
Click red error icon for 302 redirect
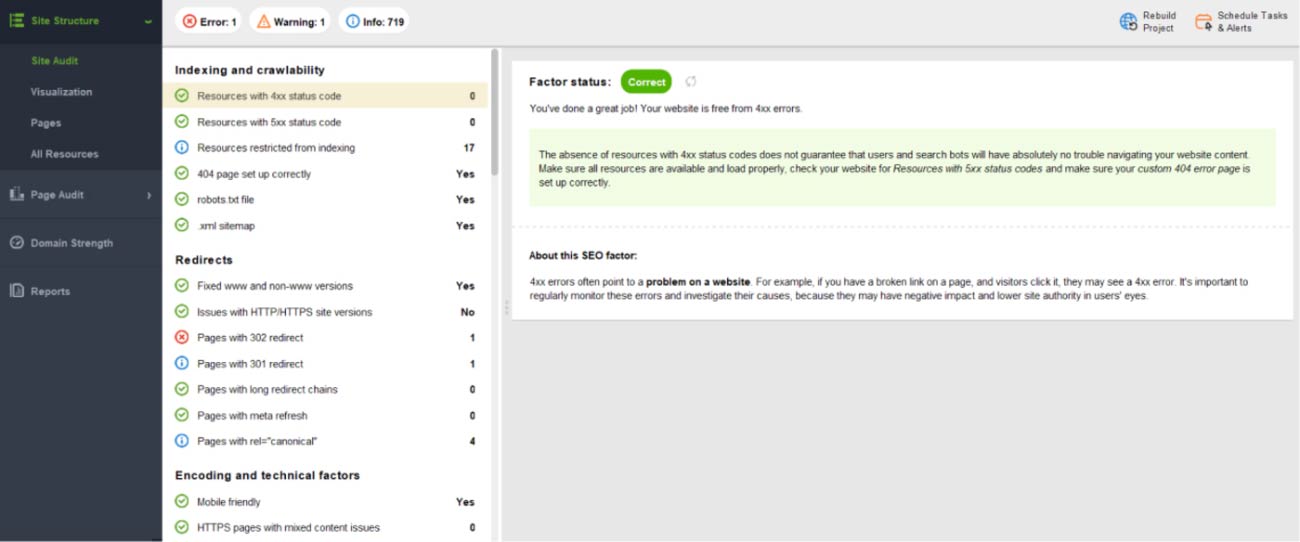pos(182,338)
